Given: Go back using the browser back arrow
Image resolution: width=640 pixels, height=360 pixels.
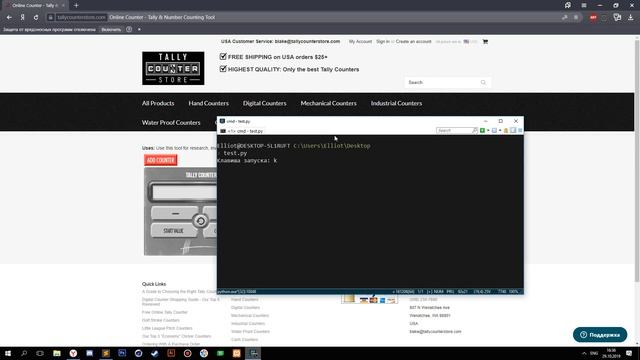Looking at the screenshot, I should [9, 18].
